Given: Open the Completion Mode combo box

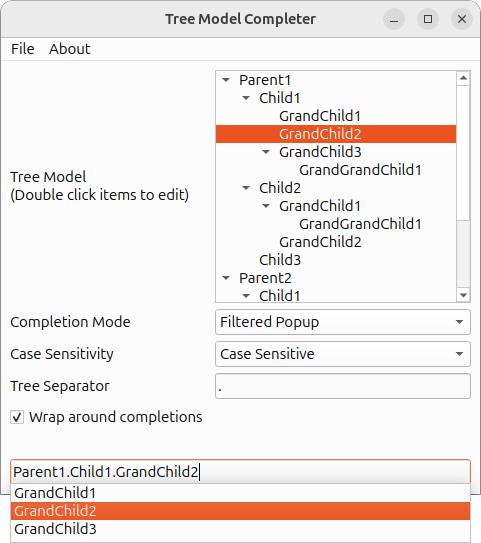Looking at the screenshot, I should 343,322.
